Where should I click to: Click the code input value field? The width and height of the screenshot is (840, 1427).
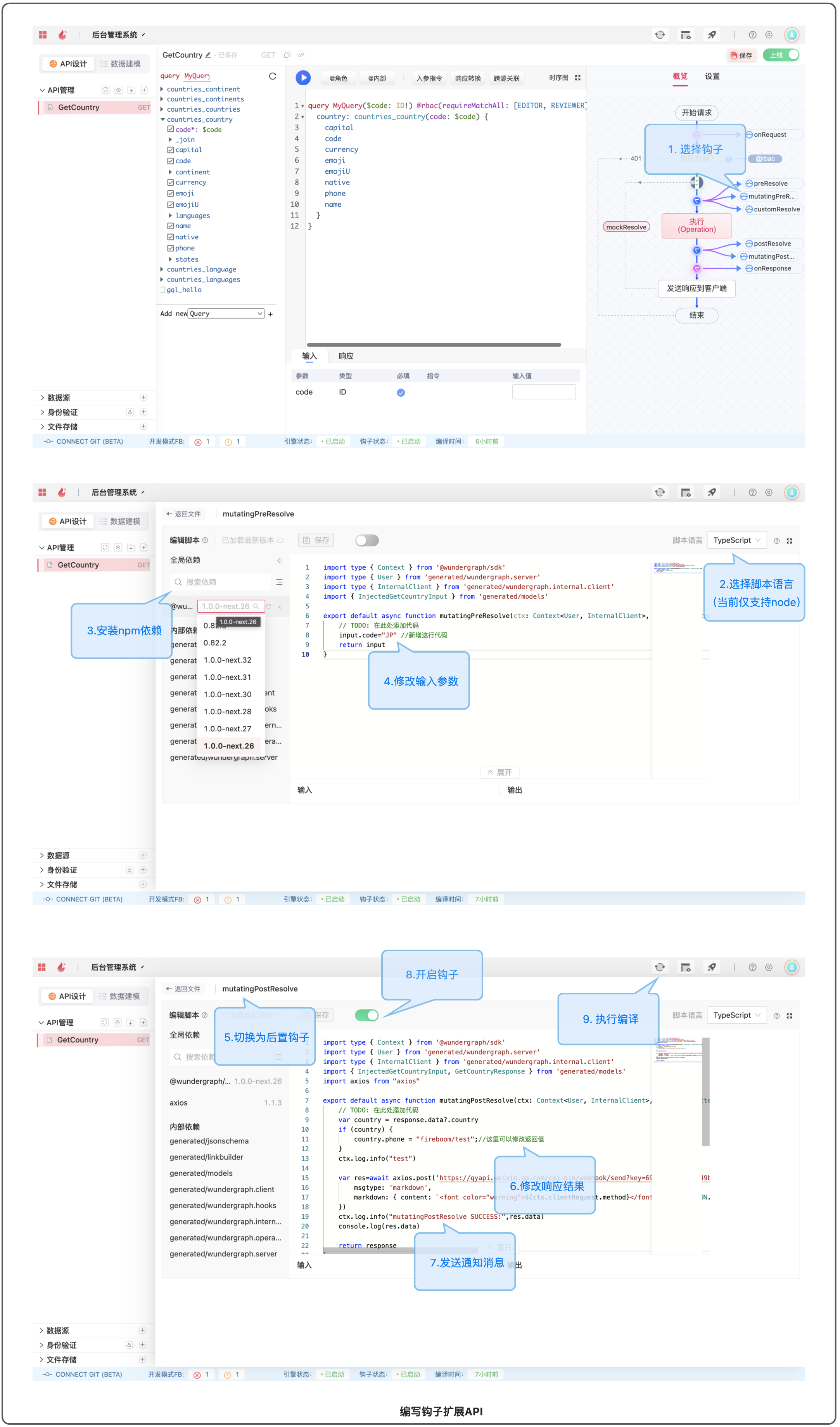click(x=543, y=392)
